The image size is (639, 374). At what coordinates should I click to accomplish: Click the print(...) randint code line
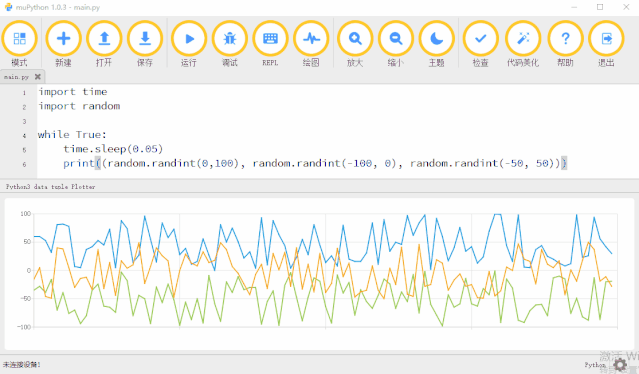coord(315,163)
